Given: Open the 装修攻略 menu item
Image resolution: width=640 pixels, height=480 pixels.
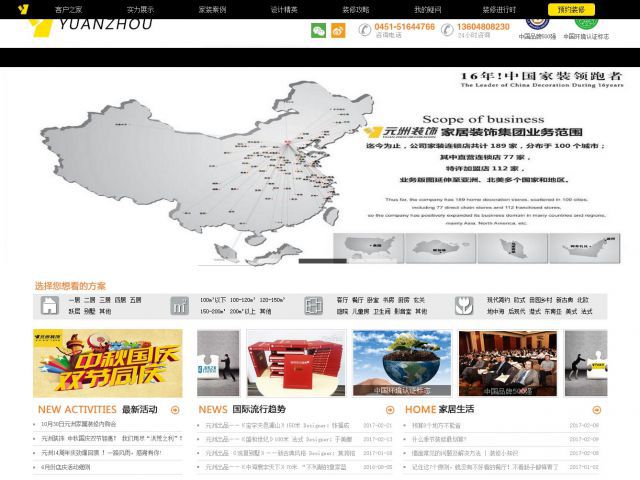Looking at the screenshot, I should tap(356, 9).
